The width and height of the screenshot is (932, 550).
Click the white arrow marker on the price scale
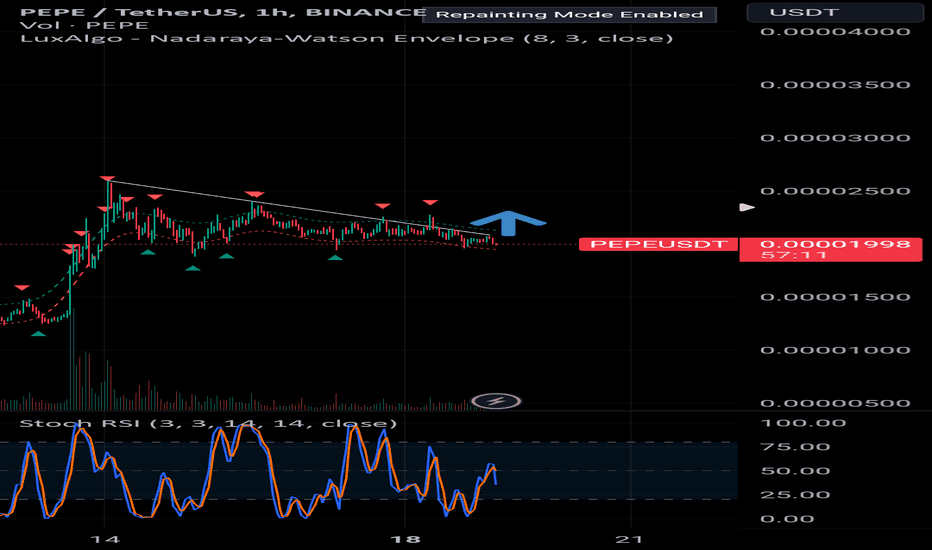click(747, 208)
